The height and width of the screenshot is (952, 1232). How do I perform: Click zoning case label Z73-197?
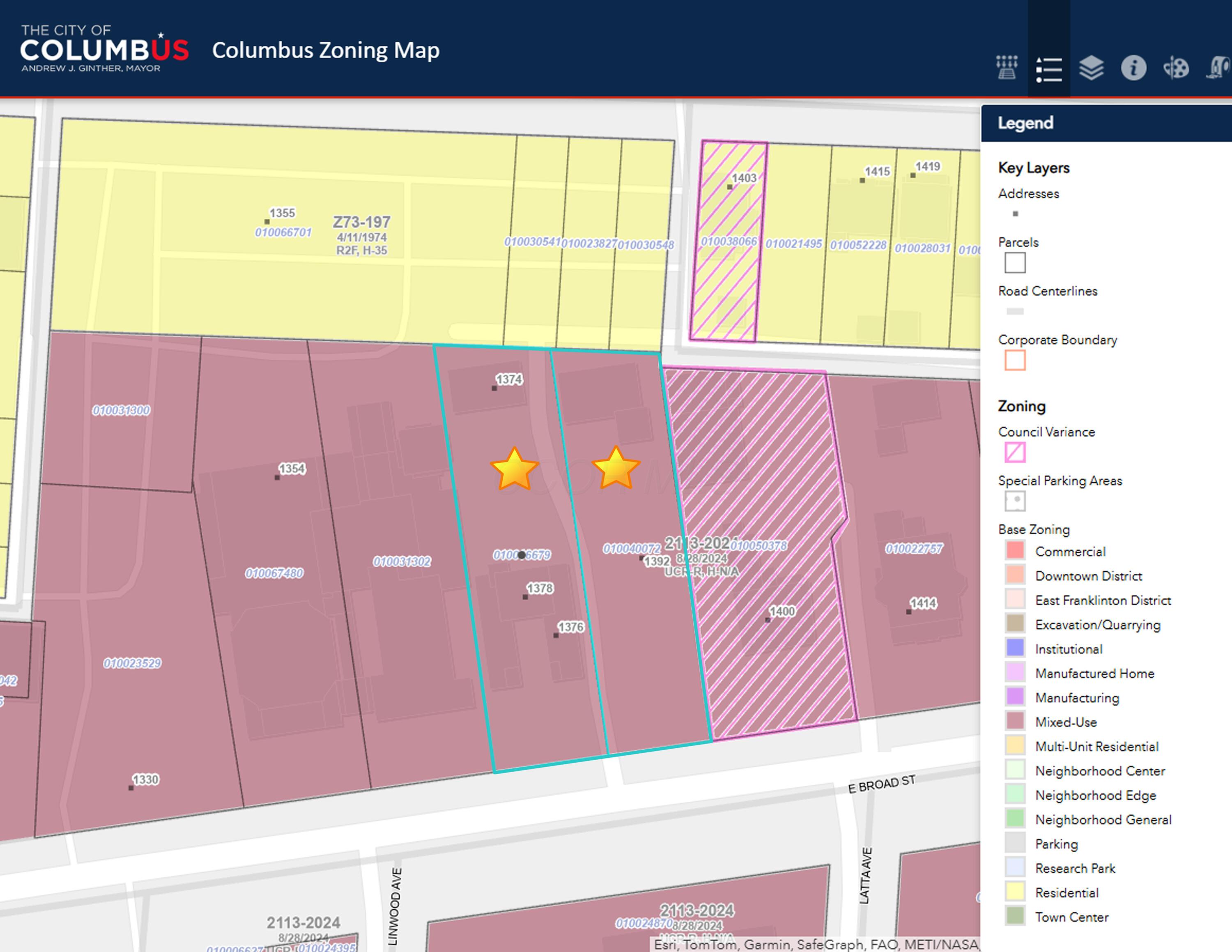point(361,222)
